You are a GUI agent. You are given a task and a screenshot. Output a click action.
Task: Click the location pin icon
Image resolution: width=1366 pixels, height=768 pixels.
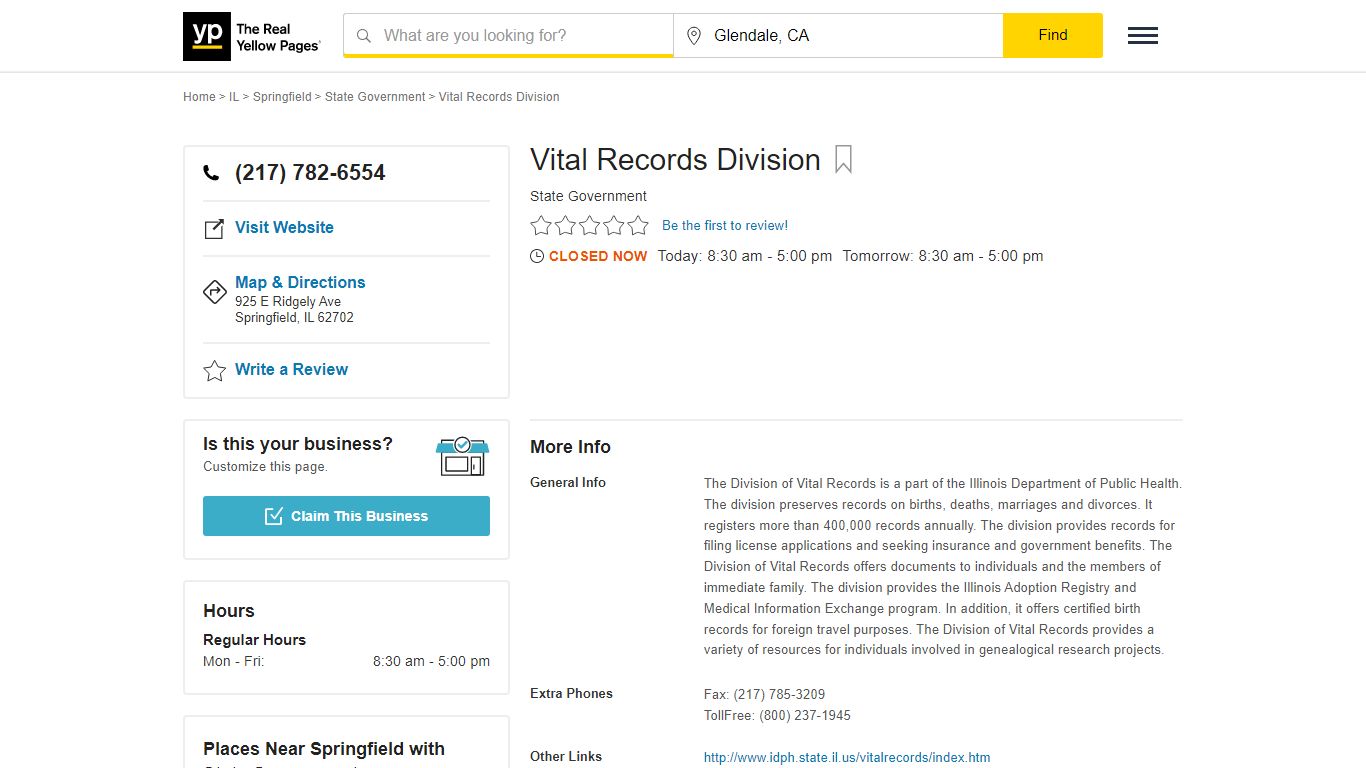pos(694,36)
